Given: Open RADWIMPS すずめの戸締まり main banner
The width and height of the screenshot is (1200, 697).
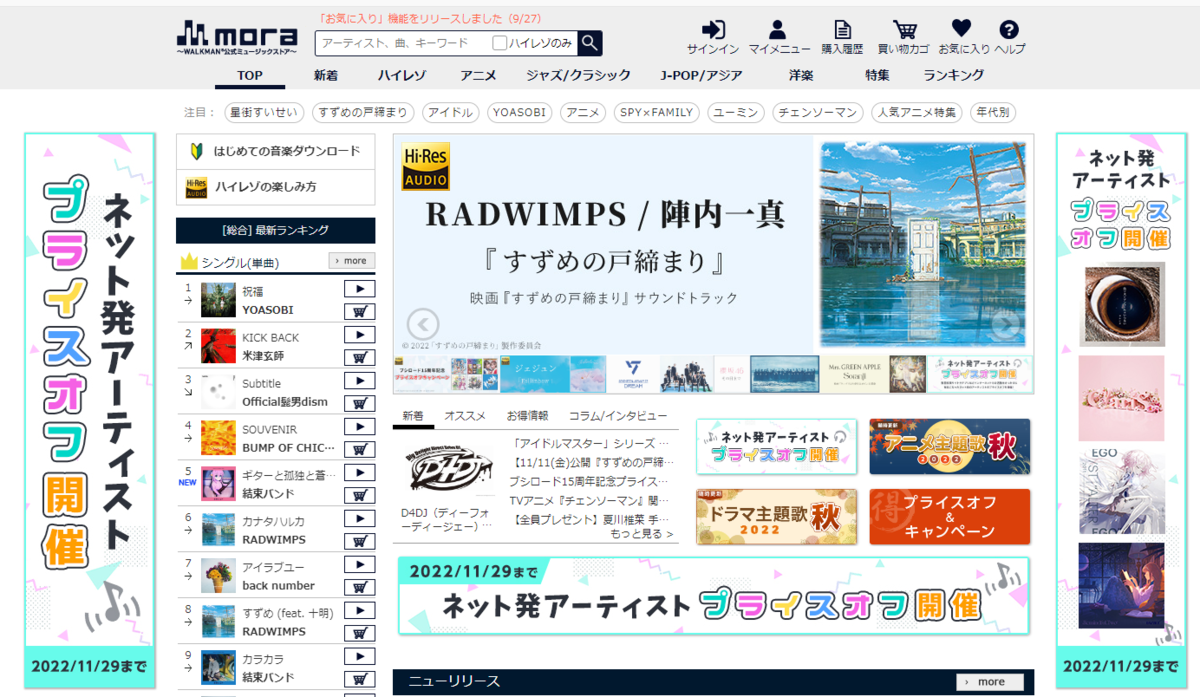Looking at the screenshot, I should (713, 244).
